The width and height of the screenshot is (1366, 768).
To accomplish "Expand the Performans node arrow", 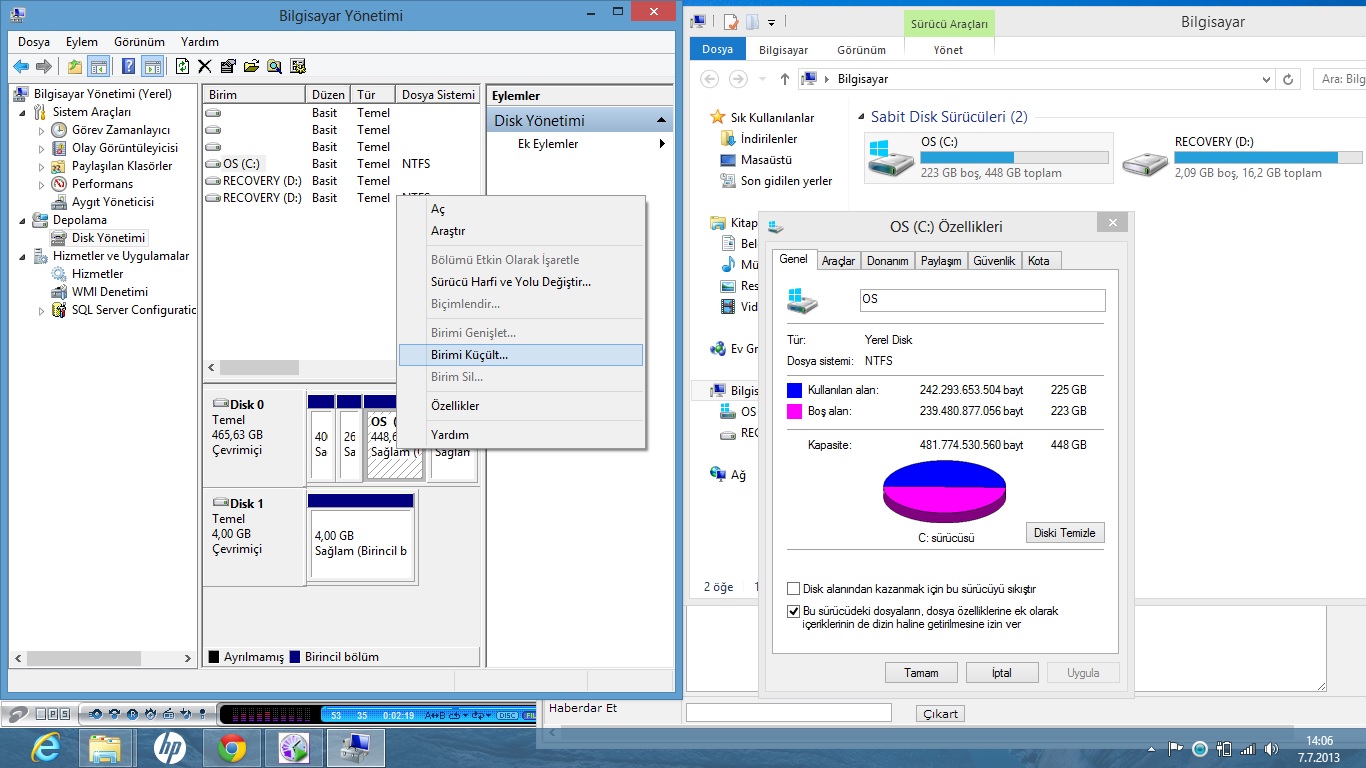I will [x=41, y=185].
